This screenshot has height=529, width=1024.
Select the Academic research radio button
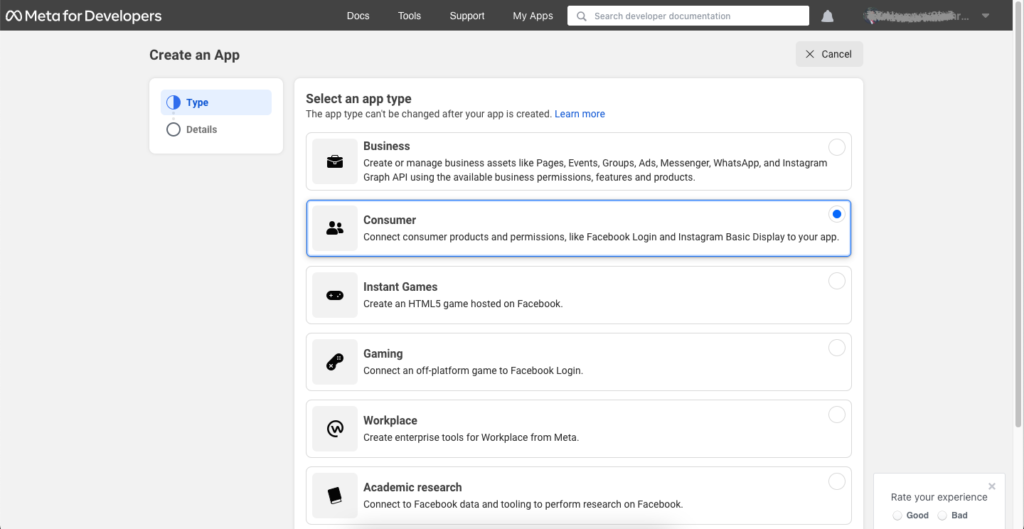point(837,481)
